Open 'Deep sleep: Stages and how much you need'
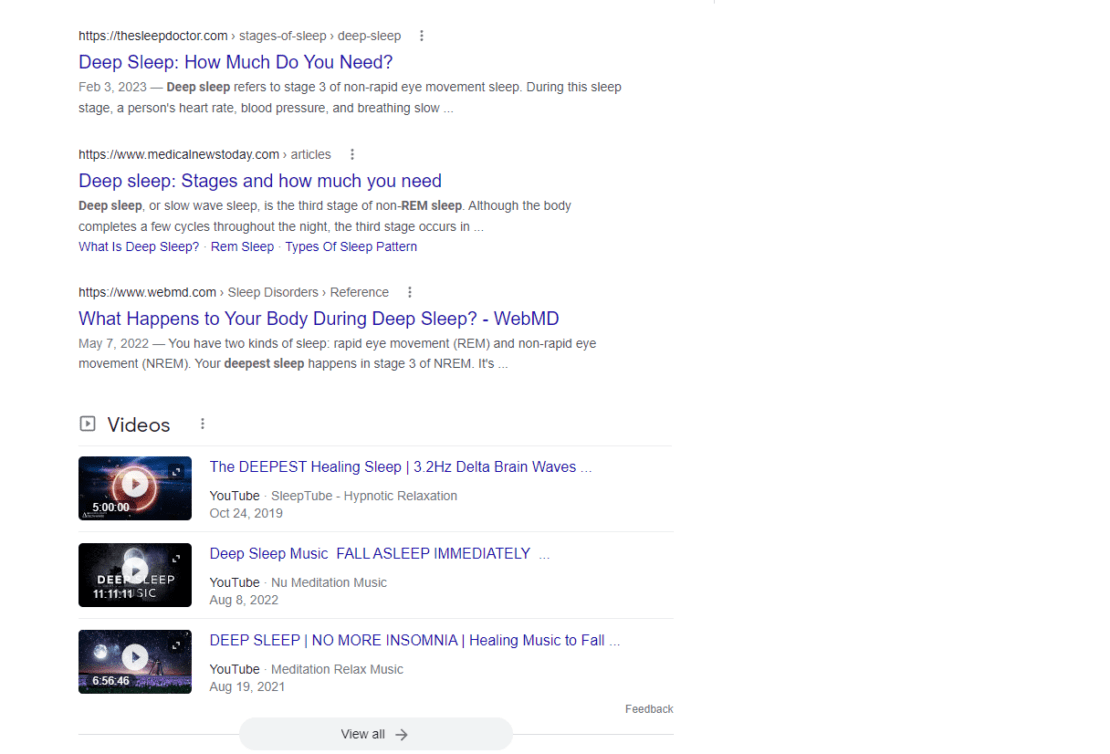 pyautogui.click(x=260, y=181)
